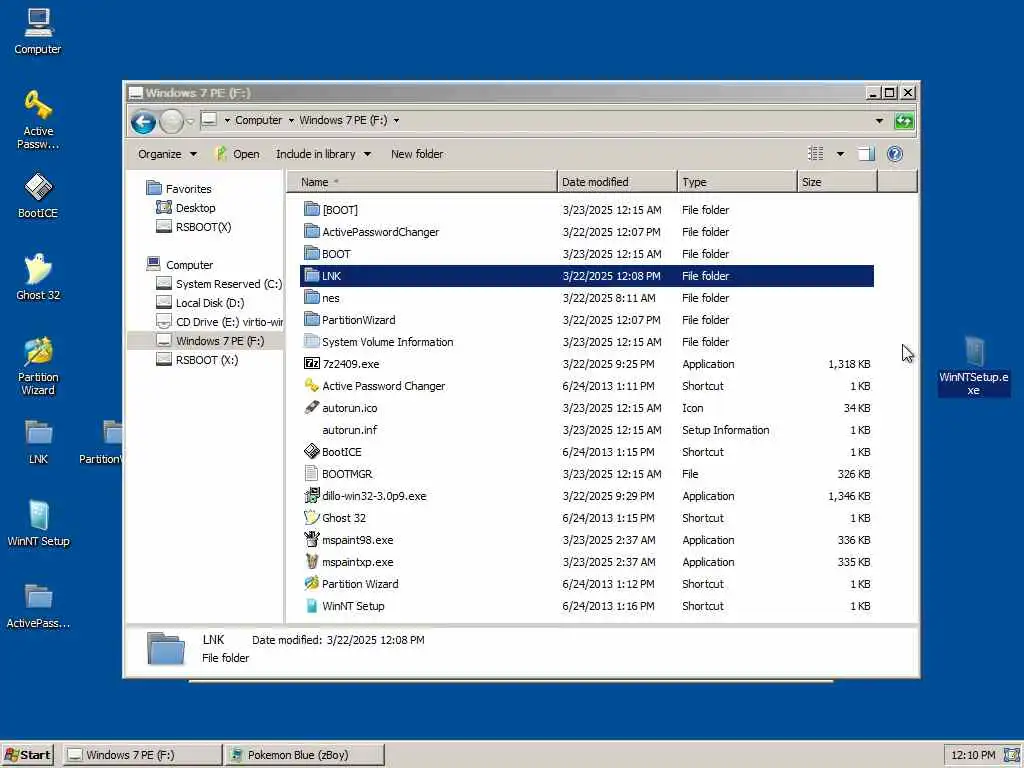Select Ghost 32 shortcut in file list
The width and height of the screenshot is (1024, 768).
point(334,518)
